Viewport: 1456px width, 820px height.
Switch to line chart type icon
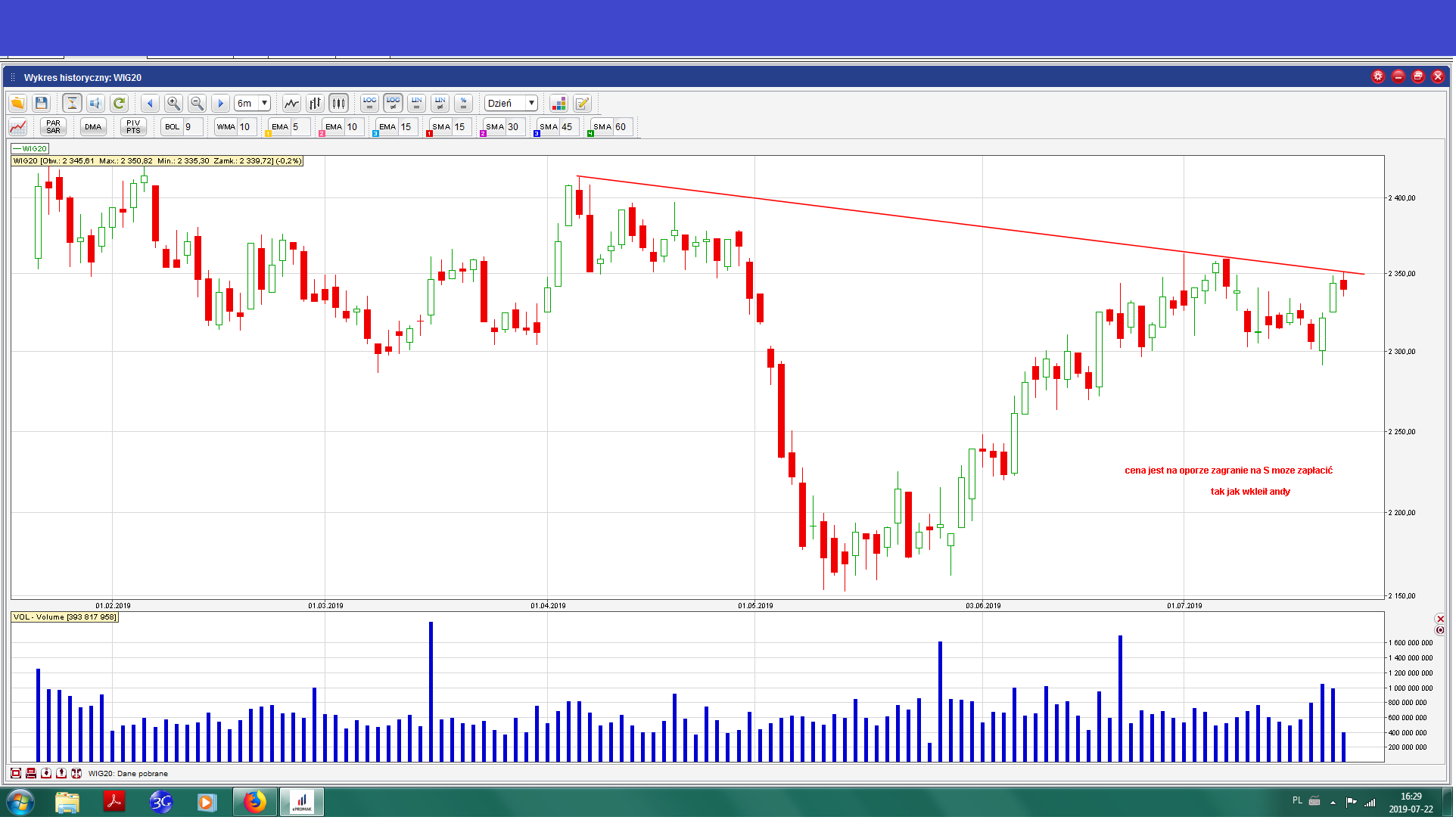tap(291, 104)
